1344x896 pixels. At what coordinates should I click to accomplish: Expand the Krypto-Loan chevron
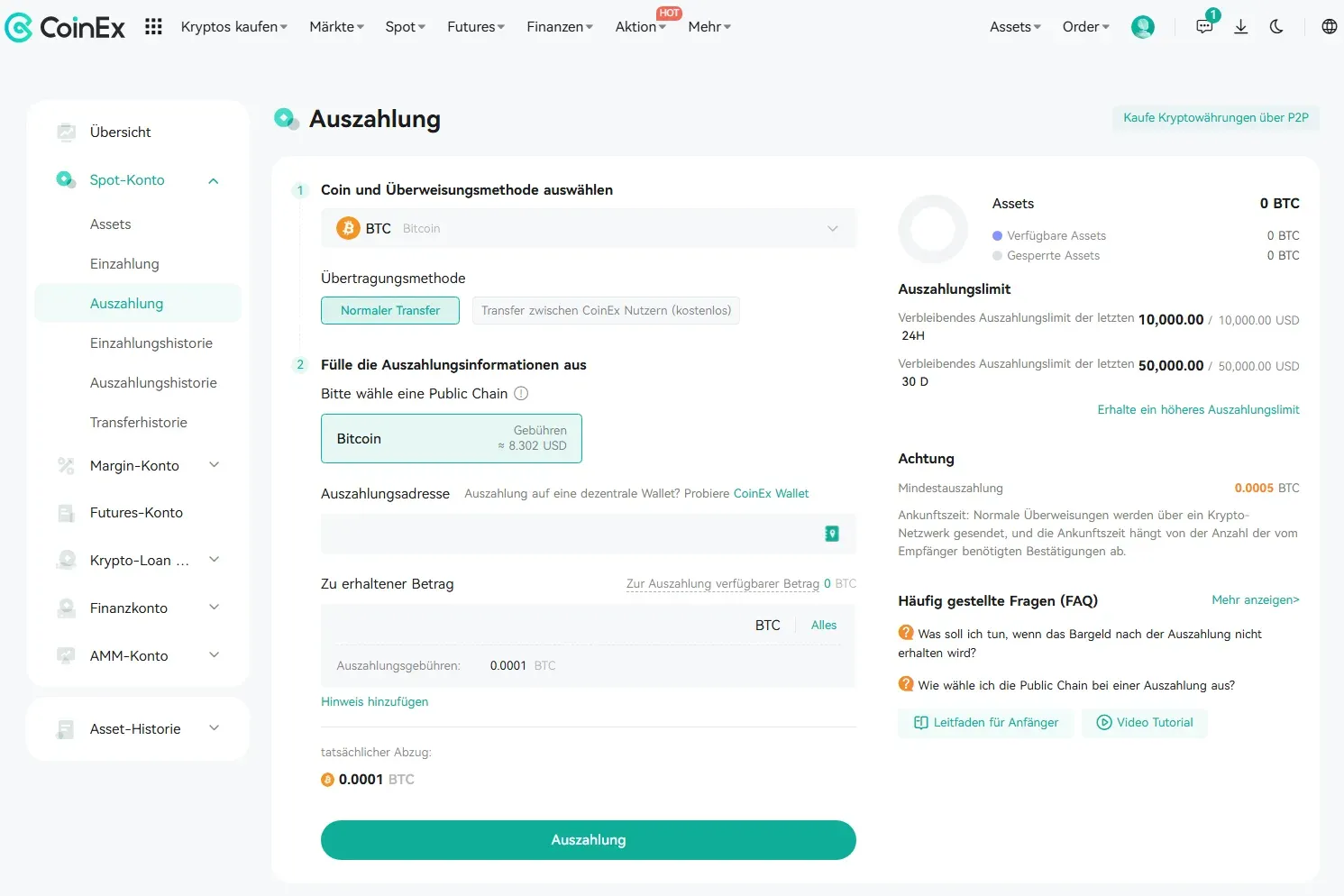point(214,560)
